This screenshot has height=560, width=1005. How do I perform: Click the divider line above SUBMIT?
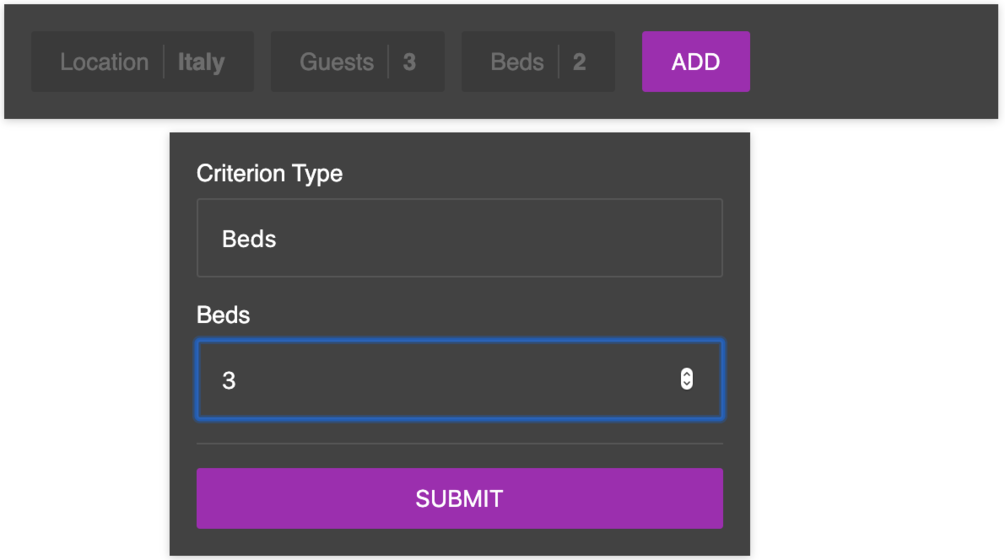coord(460,443)
